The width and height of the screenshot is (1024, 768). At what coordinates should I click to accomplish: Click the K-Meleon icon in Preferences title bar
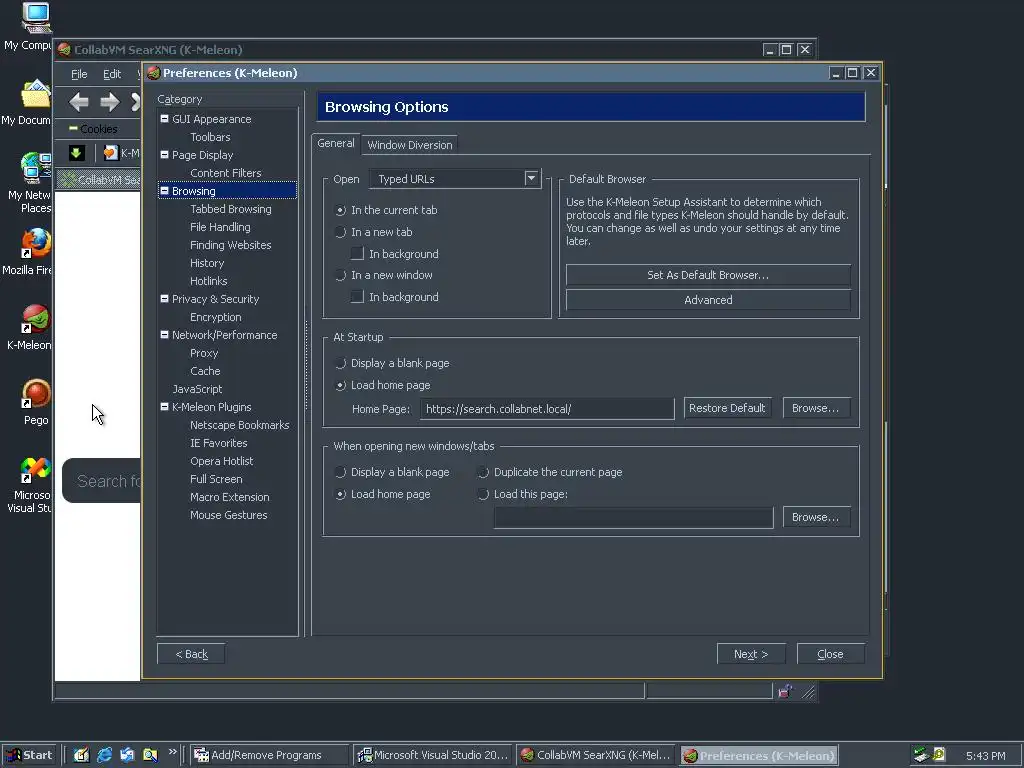(x=153, y=73)
